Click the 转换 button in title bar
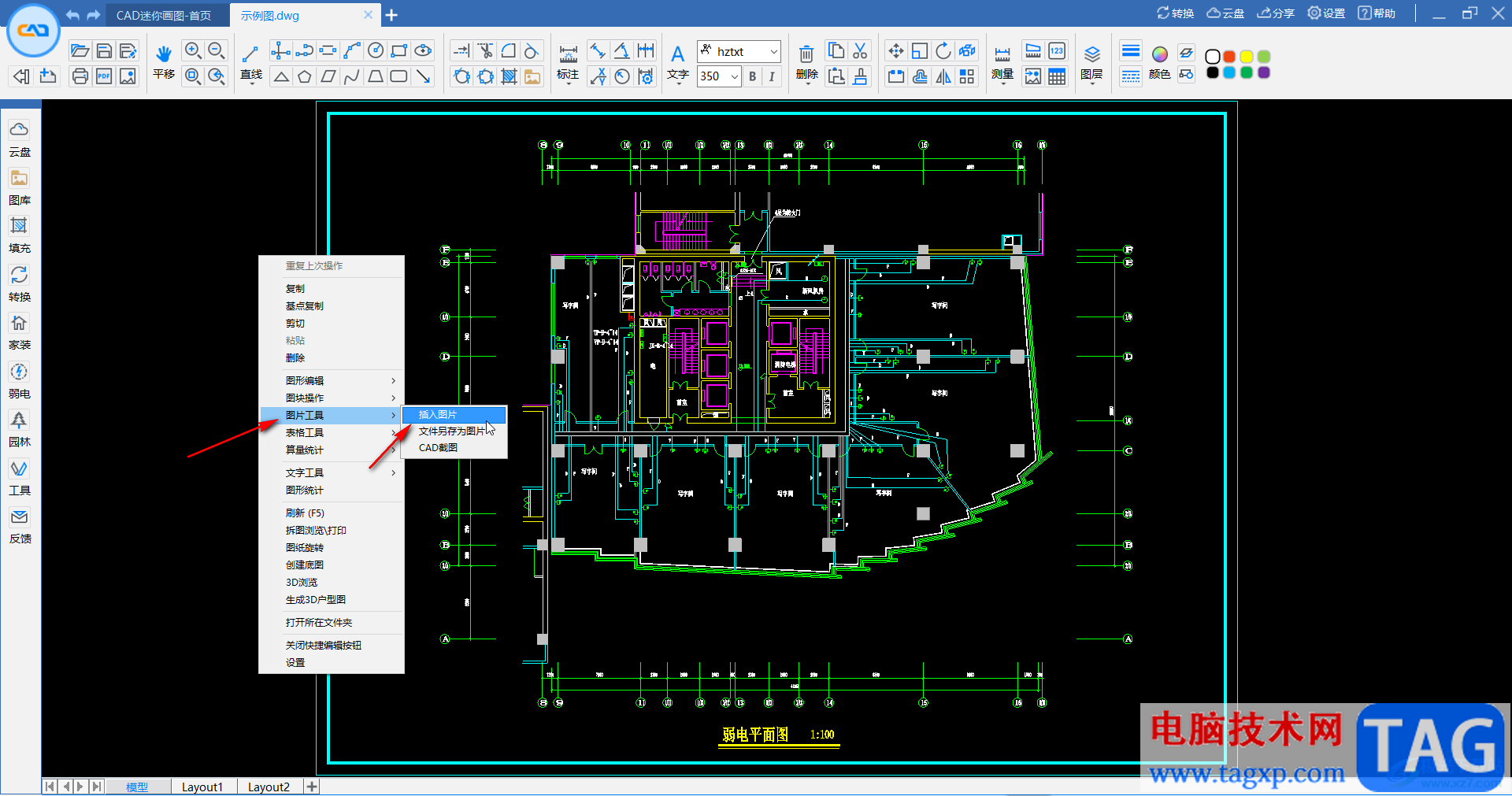This screenshot has height=796, width=1512. [1175, 13]
